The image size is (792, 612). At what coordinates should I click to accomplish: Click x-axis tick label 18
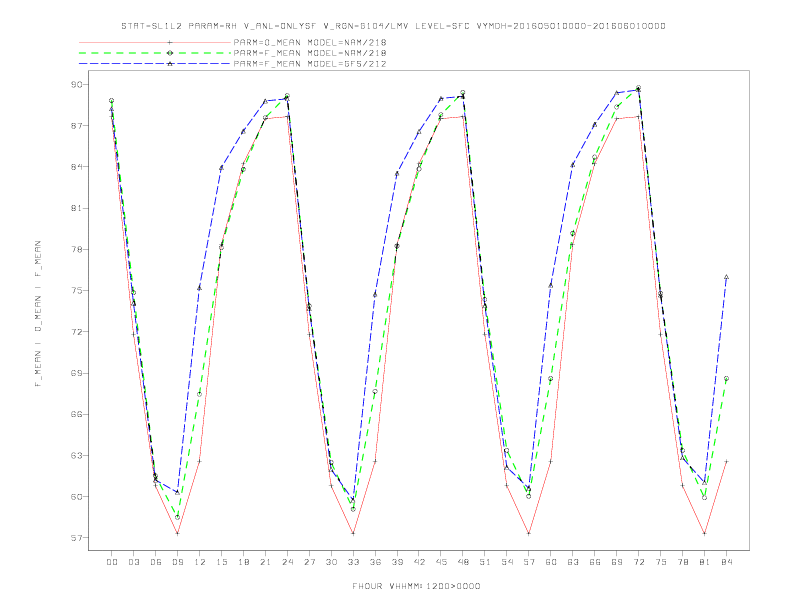point(243,562)
